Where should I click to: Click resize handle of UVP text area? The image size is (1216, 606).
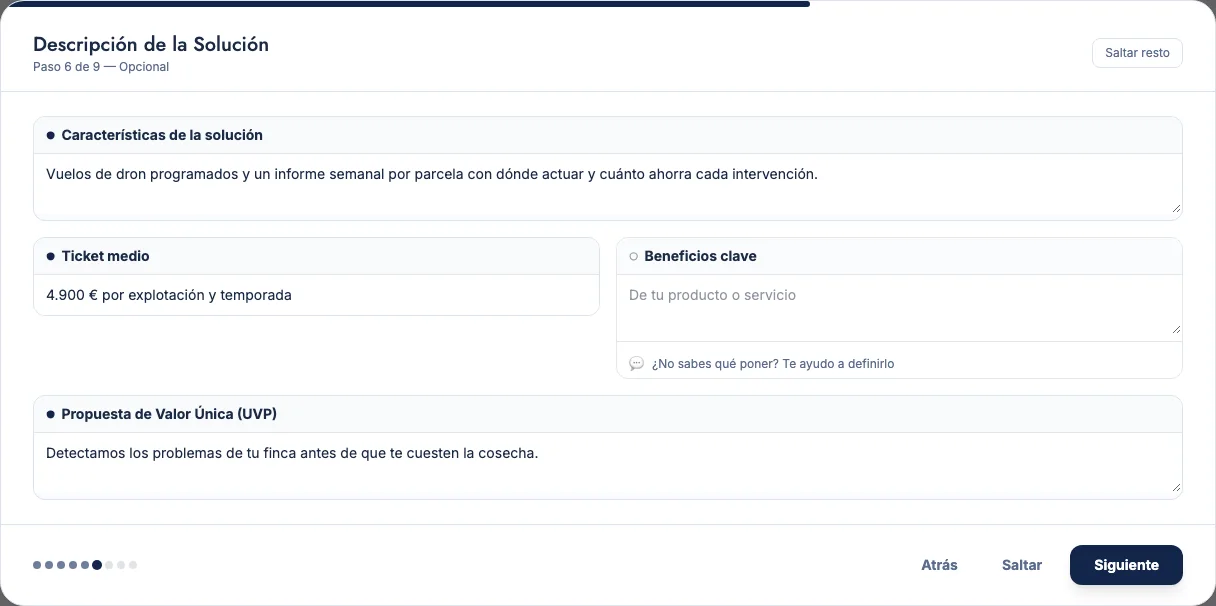coord(1176,488)
